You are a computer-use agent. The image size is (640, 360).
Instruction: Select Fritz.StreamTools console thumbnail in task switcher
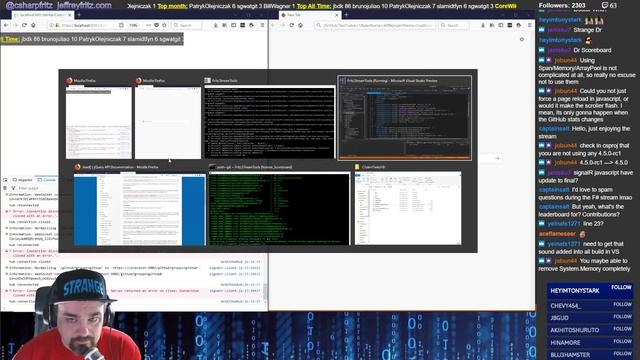[x=270, y=118]
